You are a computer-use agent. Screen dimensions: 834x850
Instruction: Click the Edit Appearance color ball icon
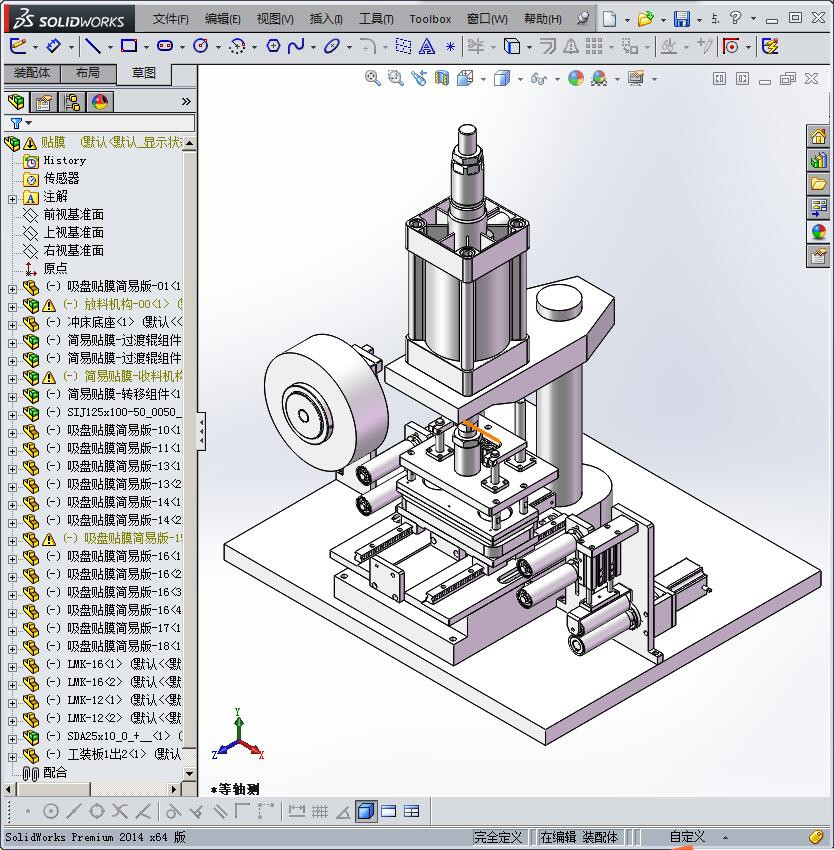(x=576, y=78)
